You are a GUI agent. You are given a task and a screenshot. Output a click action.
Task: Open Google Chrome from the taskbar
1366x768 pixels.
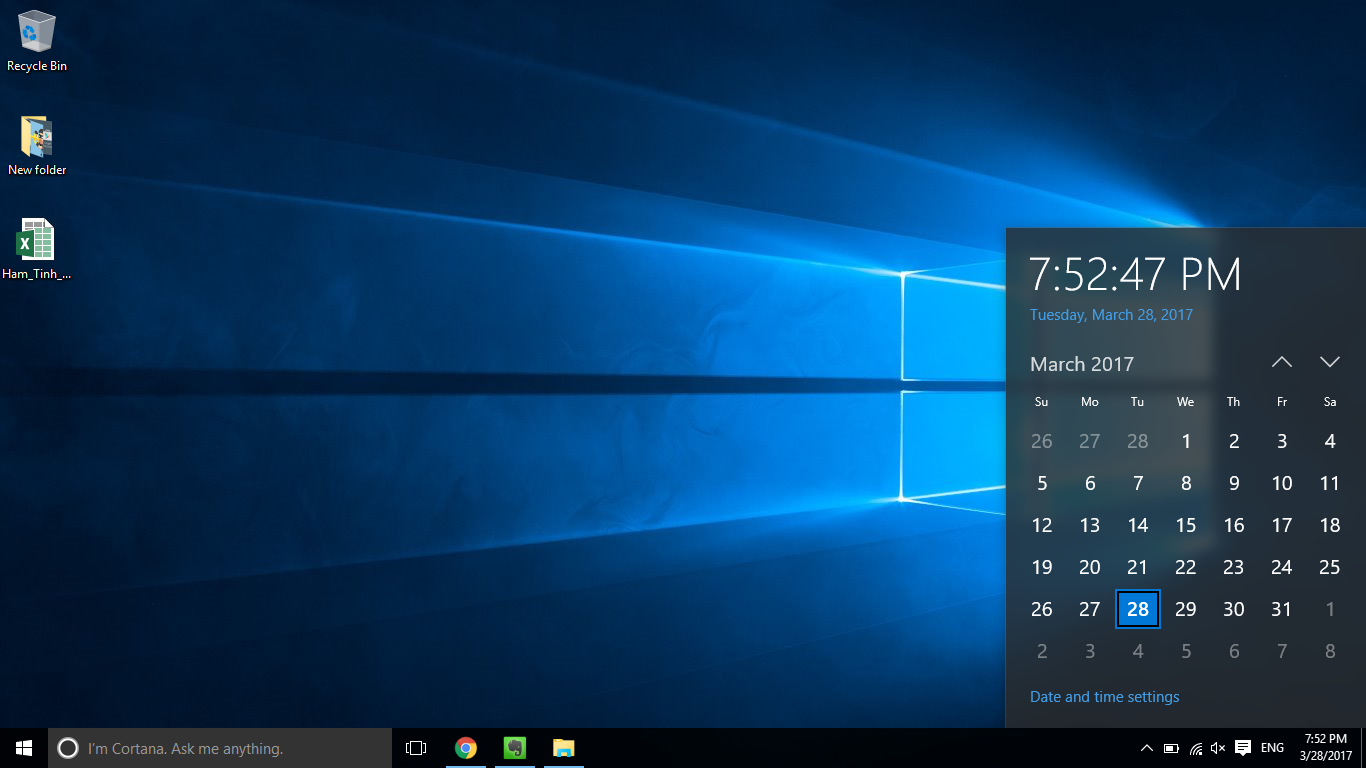[x=466, y=748]
